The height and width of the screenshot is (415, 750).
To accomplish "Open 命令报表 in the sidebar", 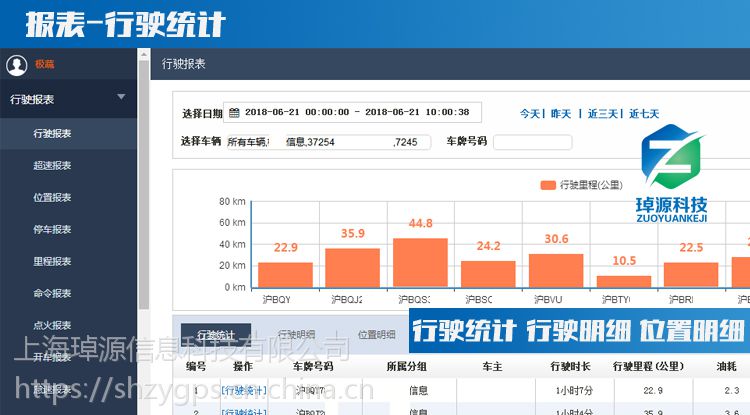I will point(52,293).
